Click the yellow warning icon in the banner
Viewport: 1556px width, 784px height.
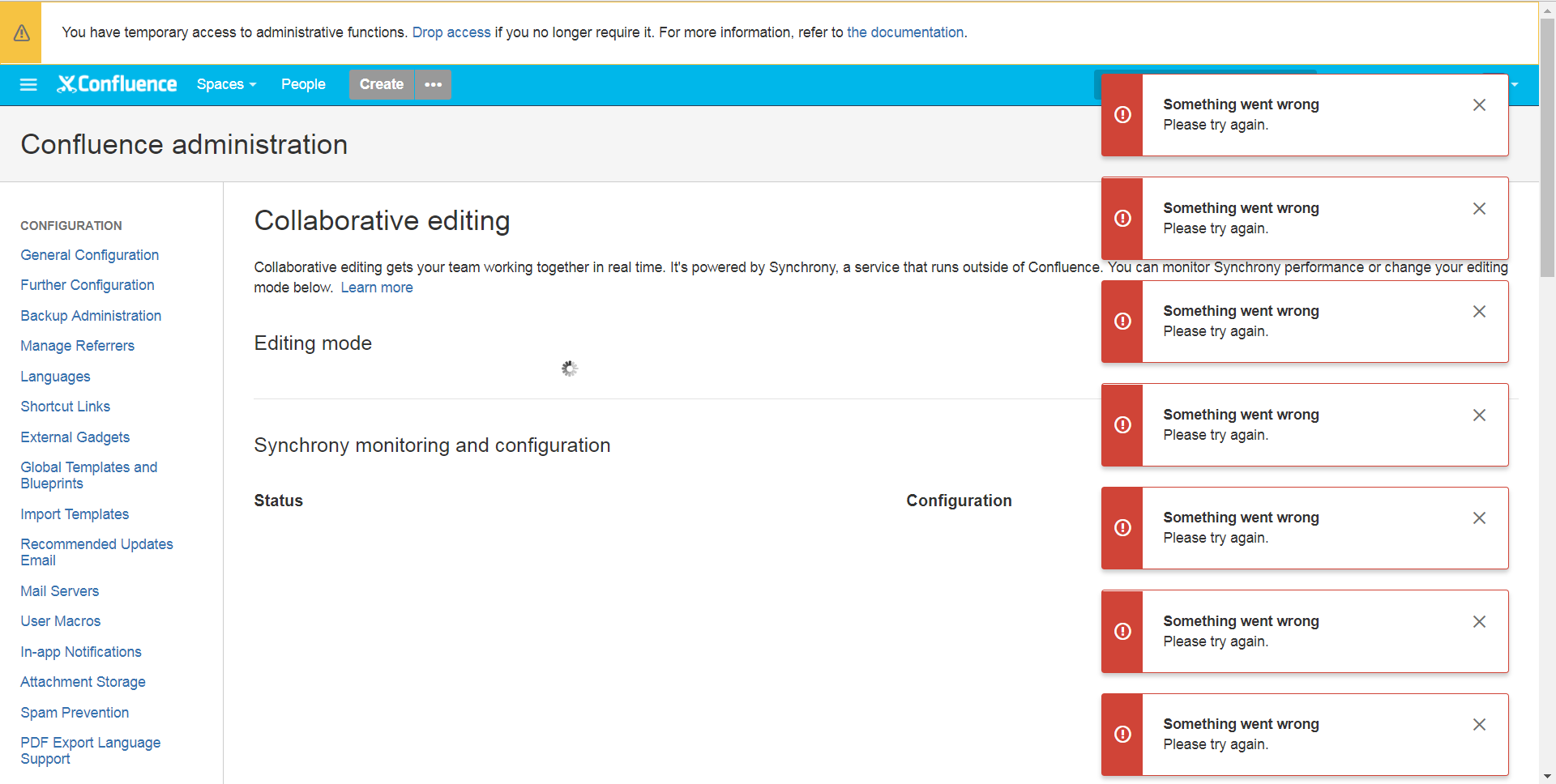(21, 32)
